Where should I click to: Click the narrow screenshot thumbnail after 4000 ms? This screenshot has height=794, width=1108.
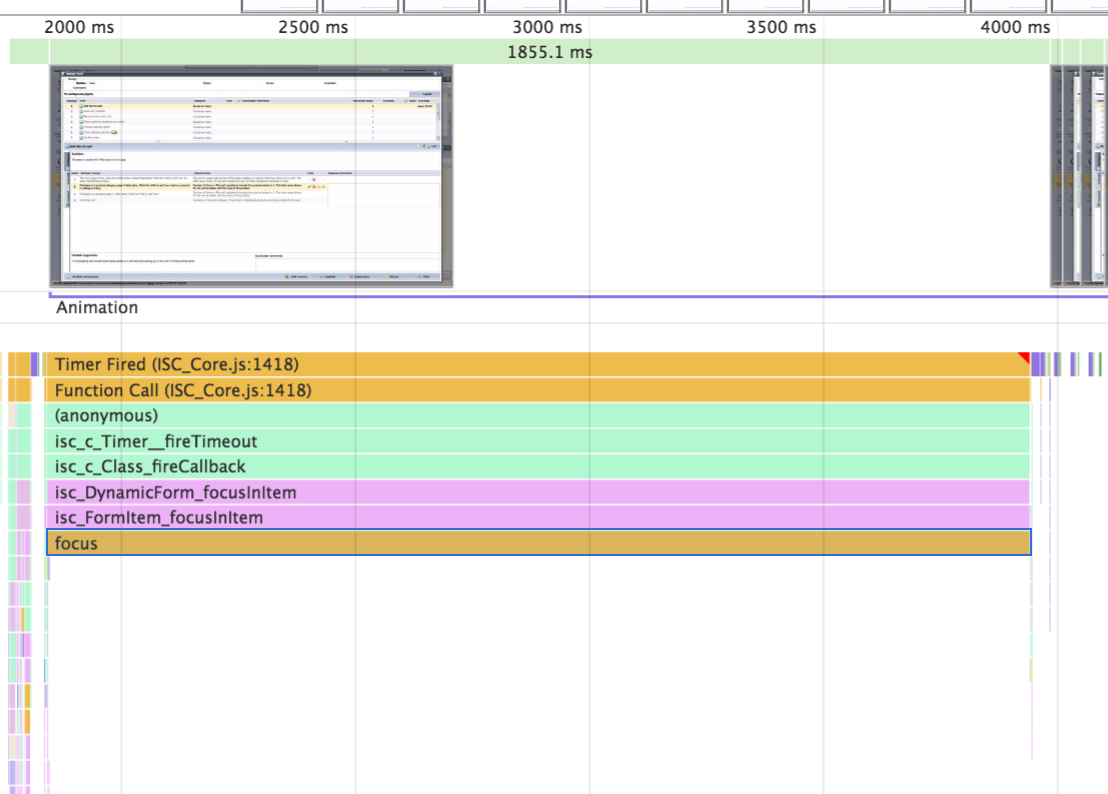pos(1059,176)
